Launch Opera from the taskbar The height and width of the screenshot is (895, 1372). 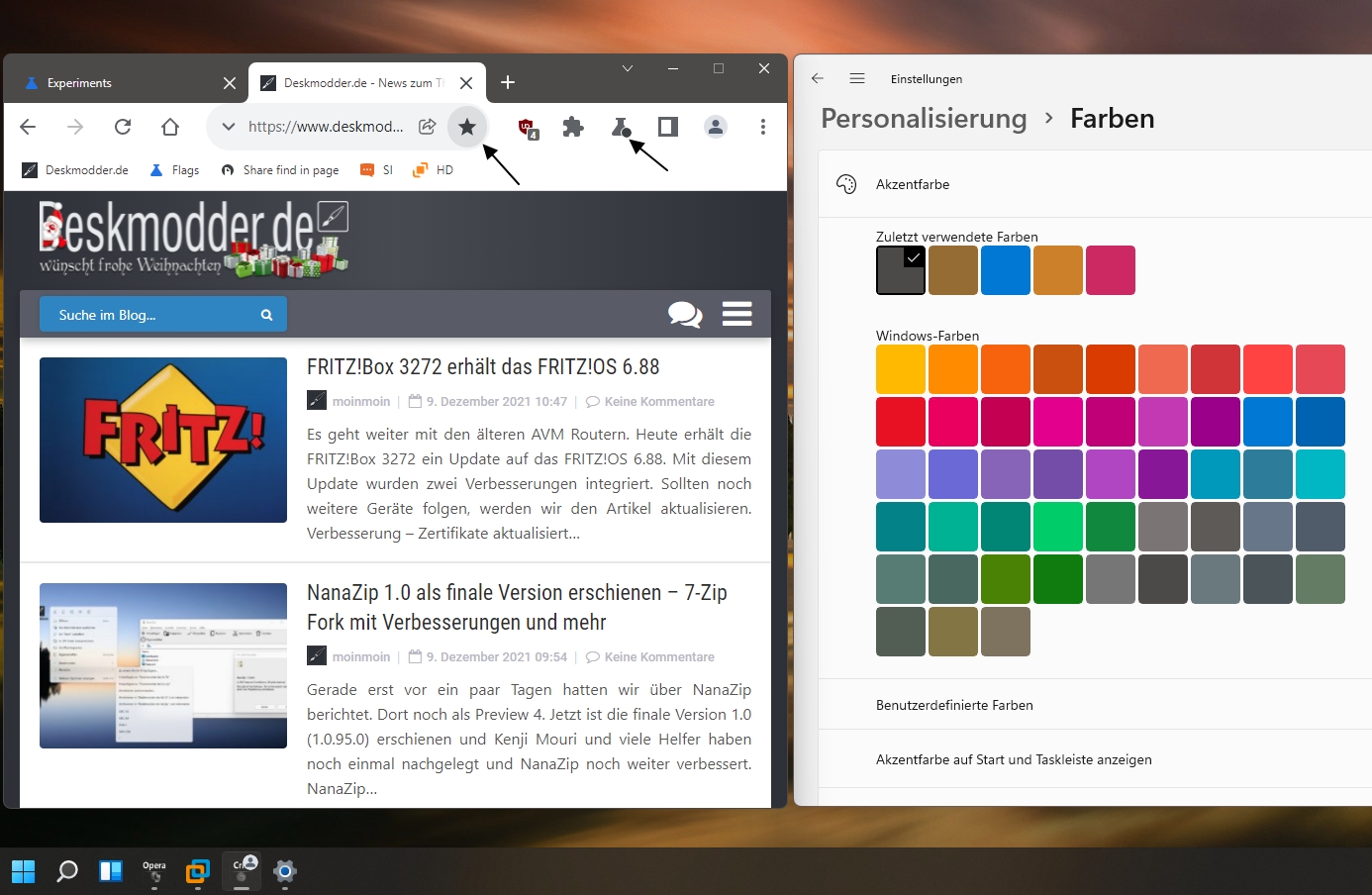154,871
